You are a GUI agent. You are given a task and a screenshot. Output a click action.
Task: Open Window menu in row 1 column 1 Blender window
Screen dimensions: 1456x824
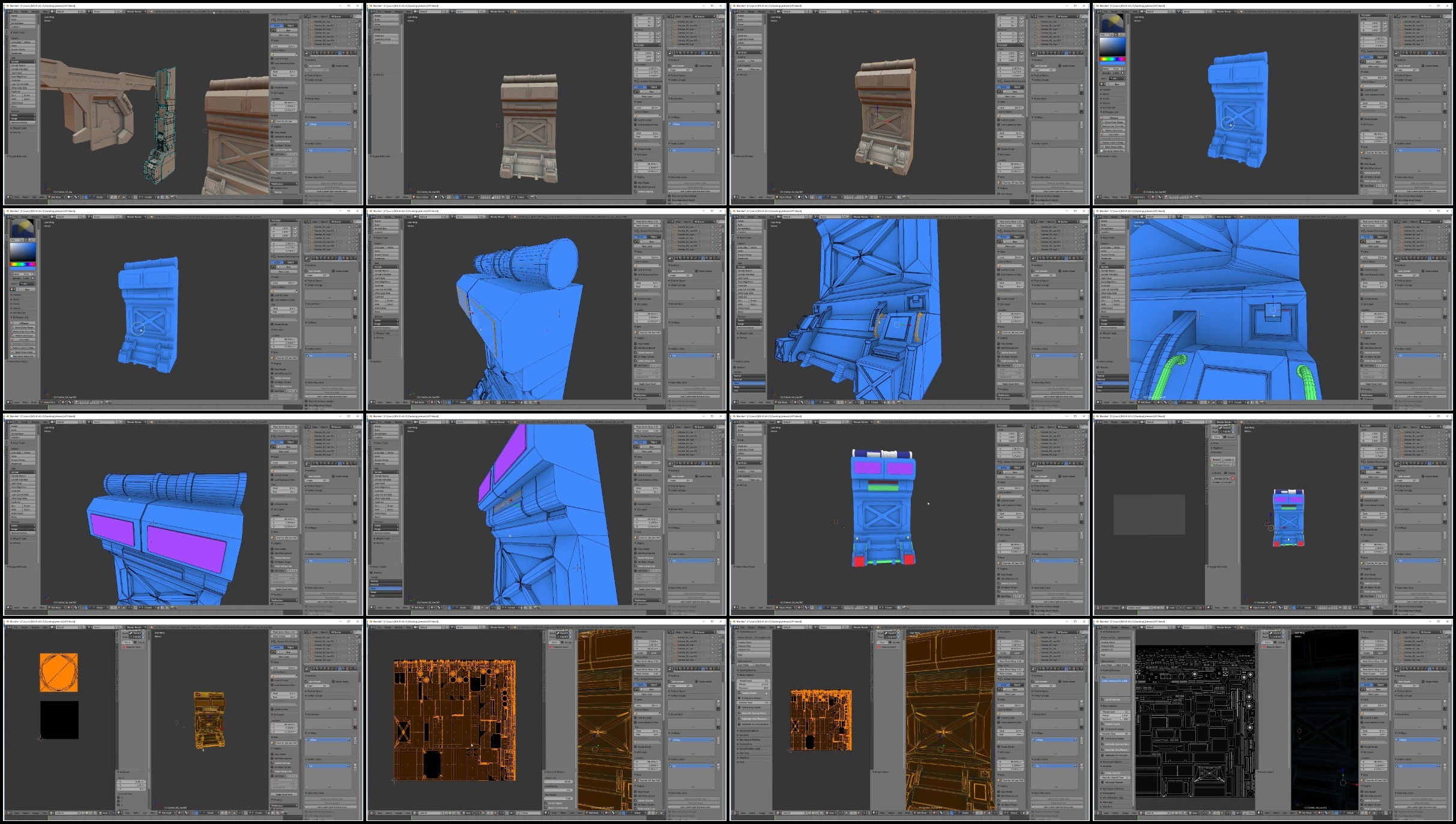[x=35, y=11]
